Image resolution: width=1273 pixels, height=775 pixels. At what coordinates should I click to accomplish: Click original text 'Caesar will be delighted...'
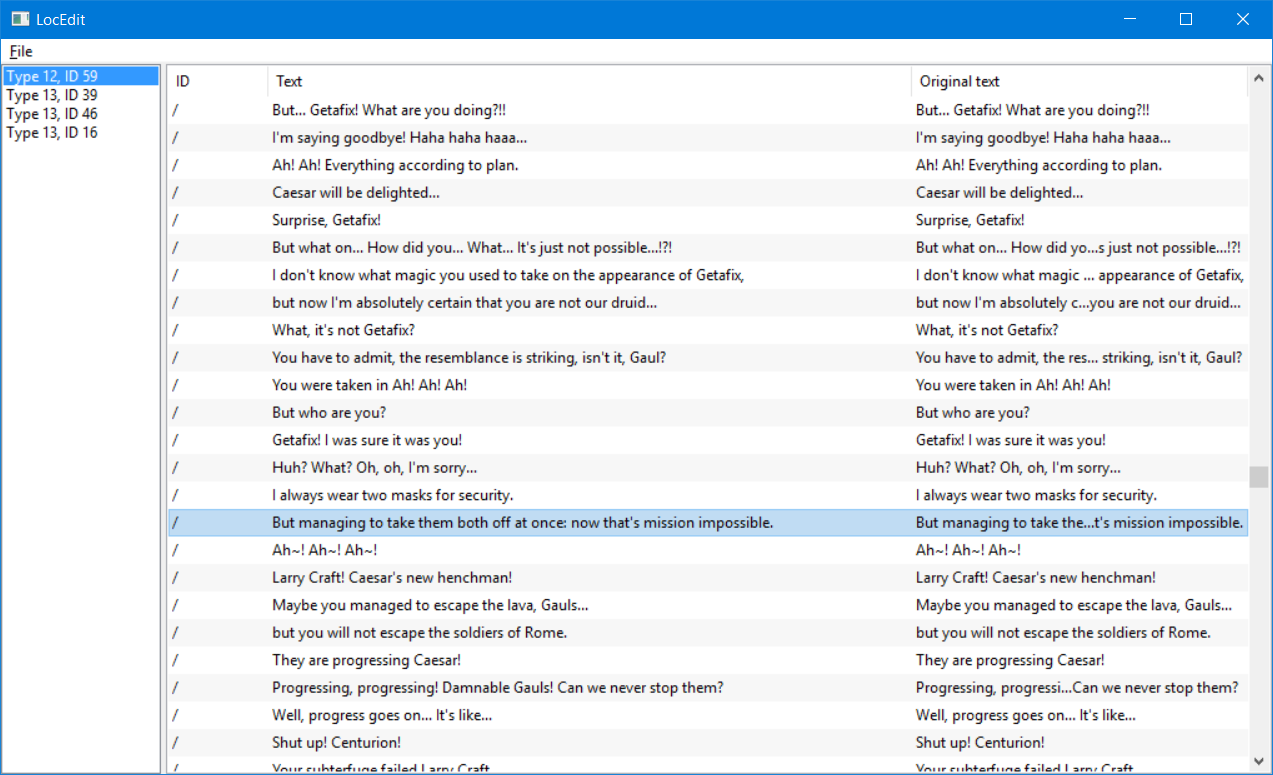coord(1000,192)
